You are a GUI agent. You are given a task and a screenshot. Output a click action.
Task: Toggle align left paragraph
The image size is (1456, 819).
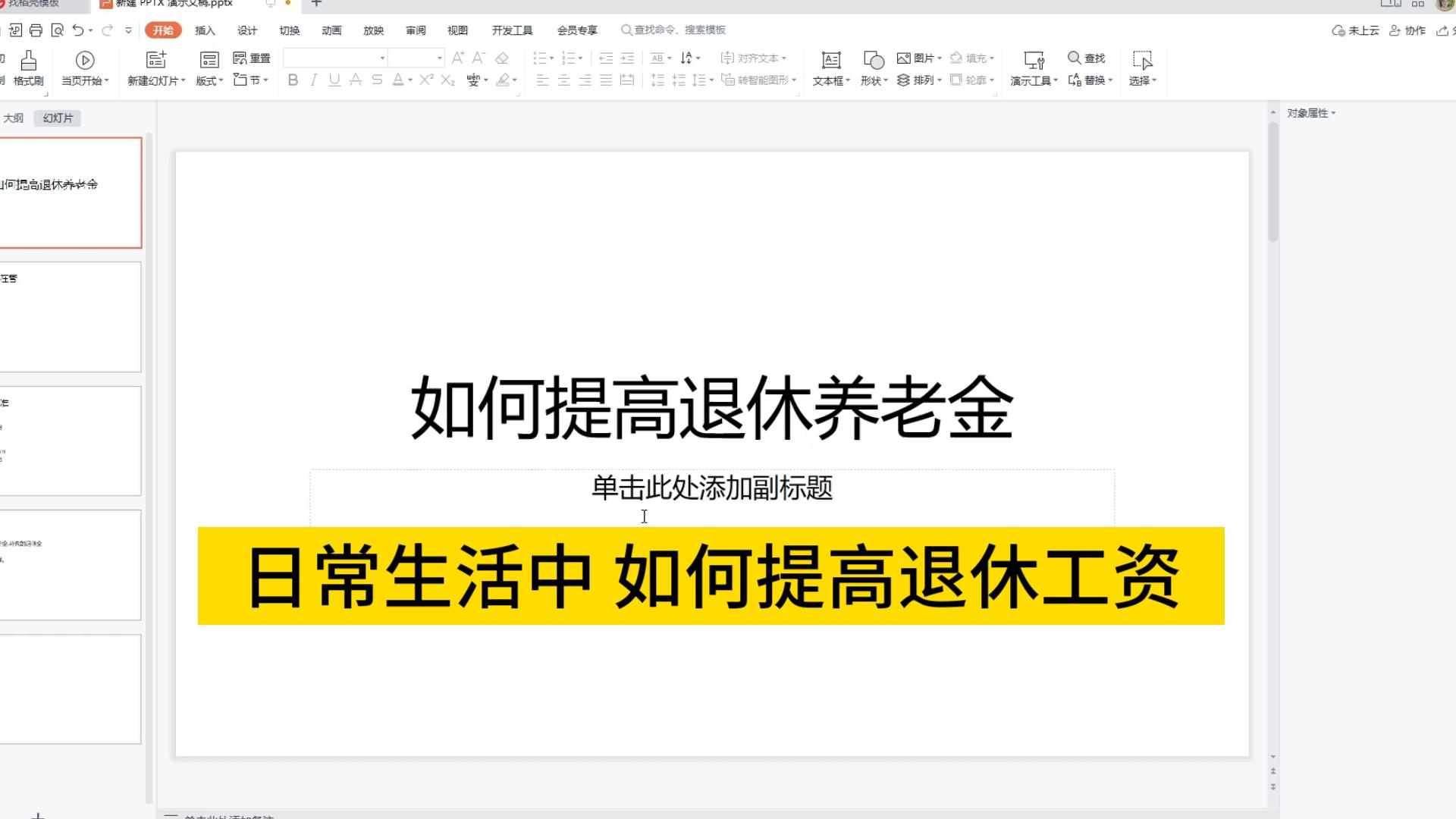(543, 80)
